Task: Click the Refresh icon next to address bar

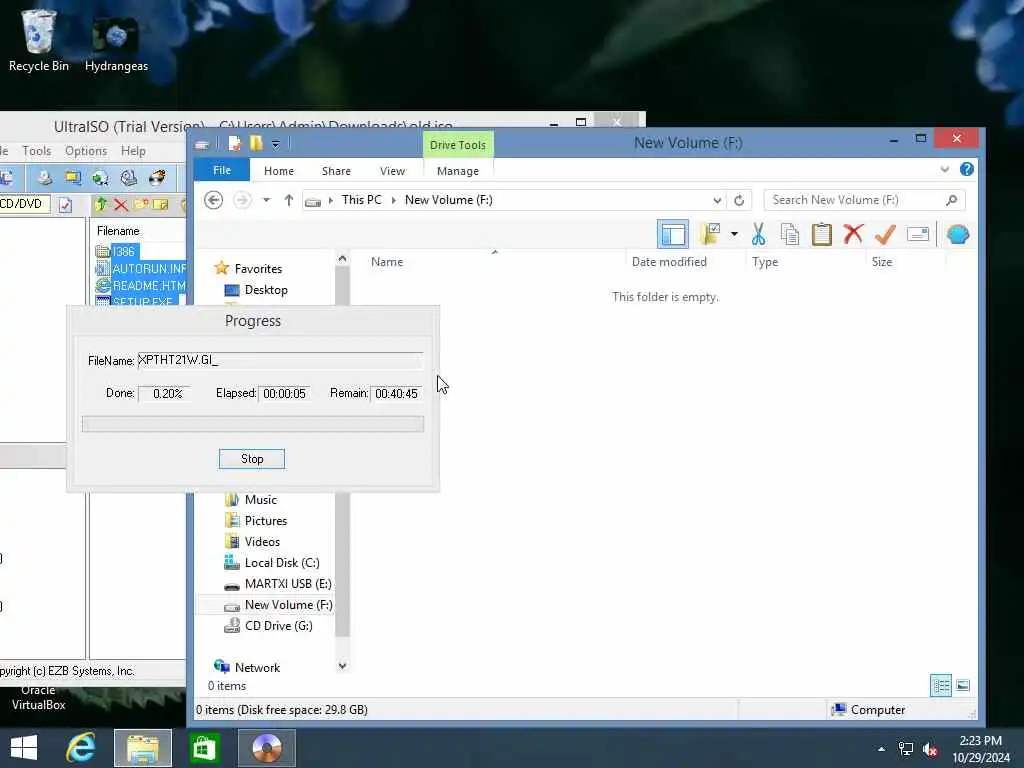Action: [739, 200]
